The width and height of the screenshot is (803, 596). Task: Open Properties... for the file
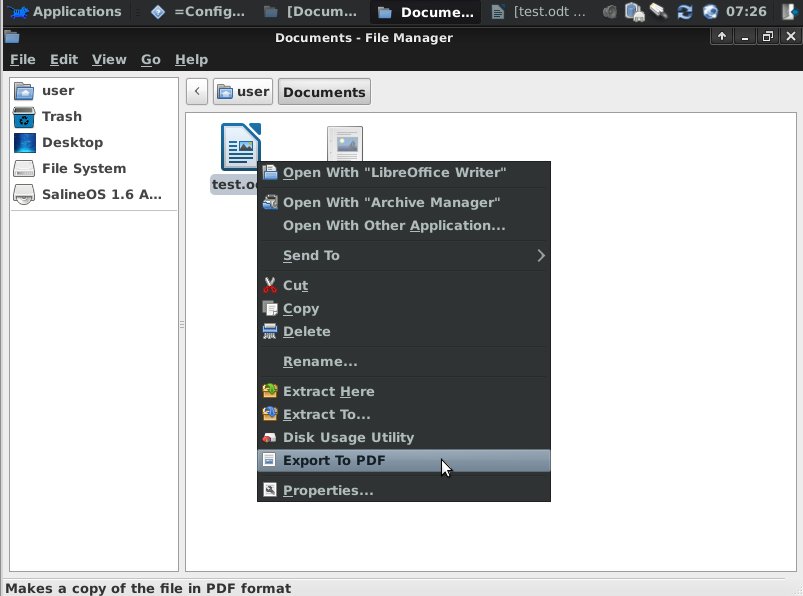404,491
